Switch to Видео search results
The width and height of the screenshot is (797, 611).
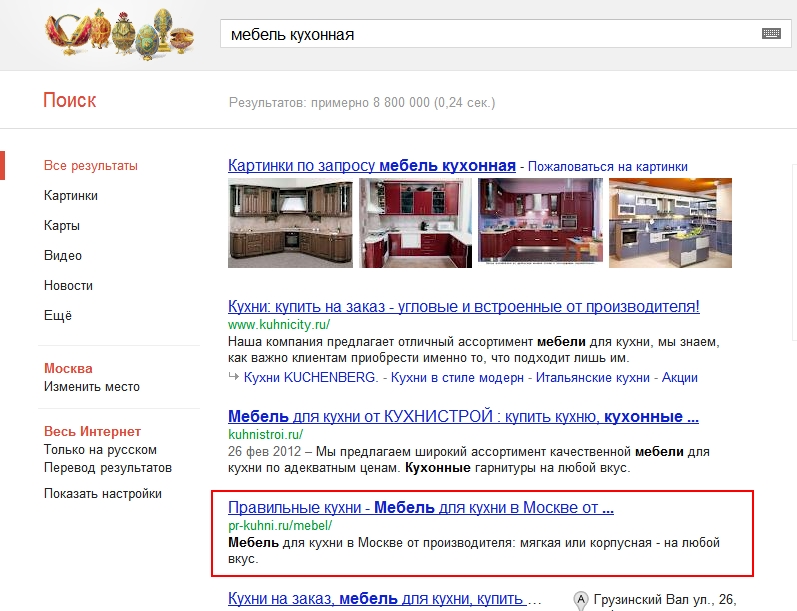(63, 256)
